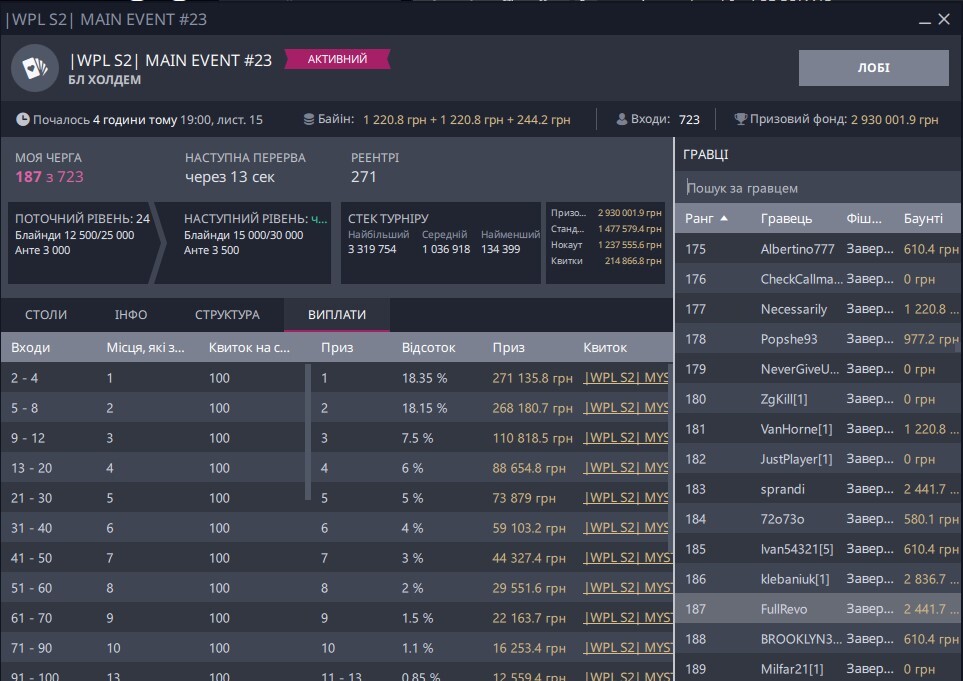Open the ІНФО tab

point(131,315)
